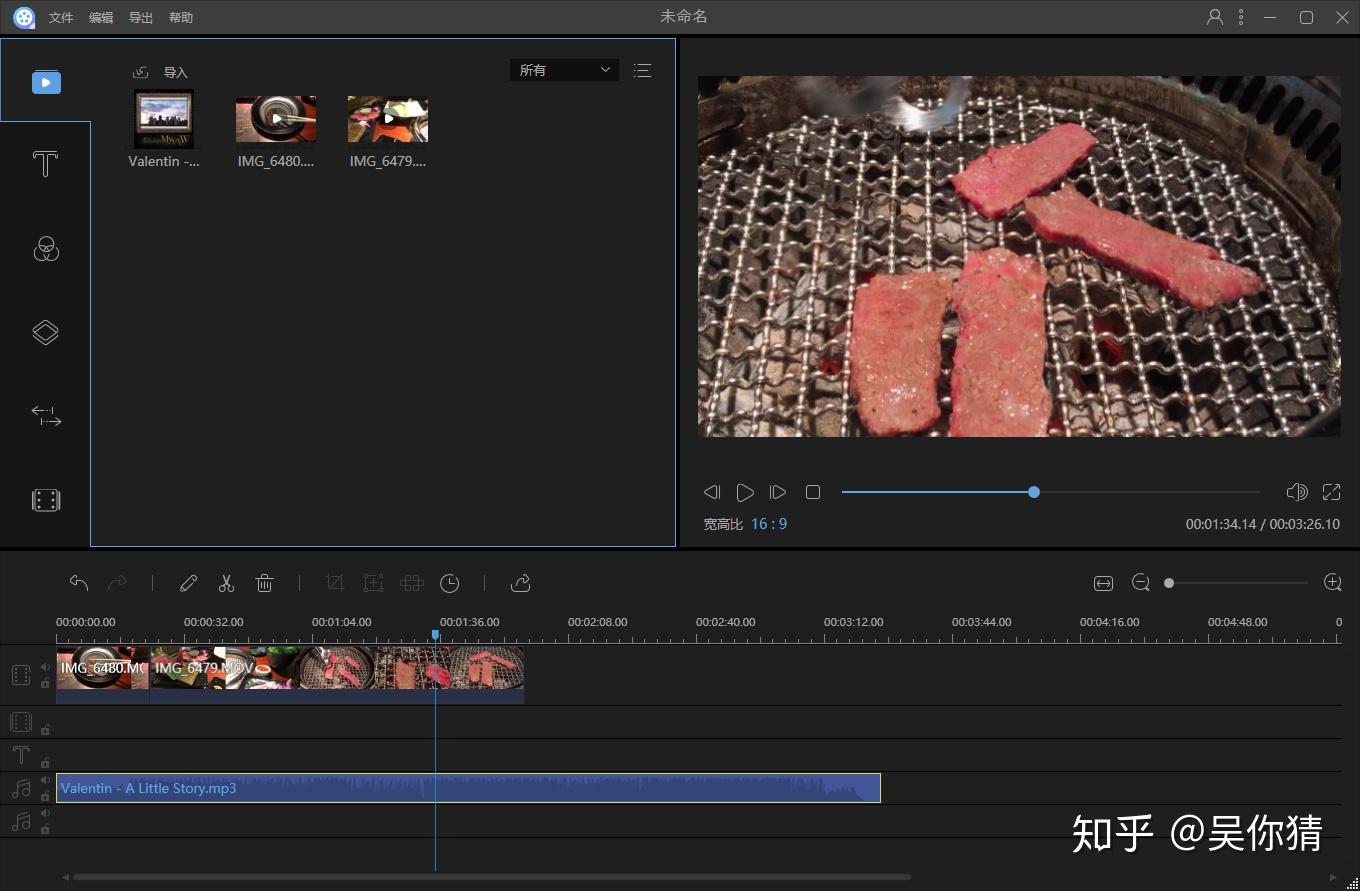The image size is (1360, 891).
Task: Click the import icon beside 导入
Action: pyautogui.click(x=141, y=72)
